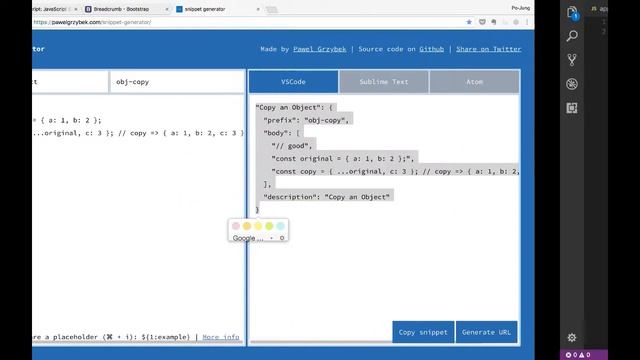Open VS Code Extensions icon
Viewport: 640px width, 360px height.
click(572, 108)
